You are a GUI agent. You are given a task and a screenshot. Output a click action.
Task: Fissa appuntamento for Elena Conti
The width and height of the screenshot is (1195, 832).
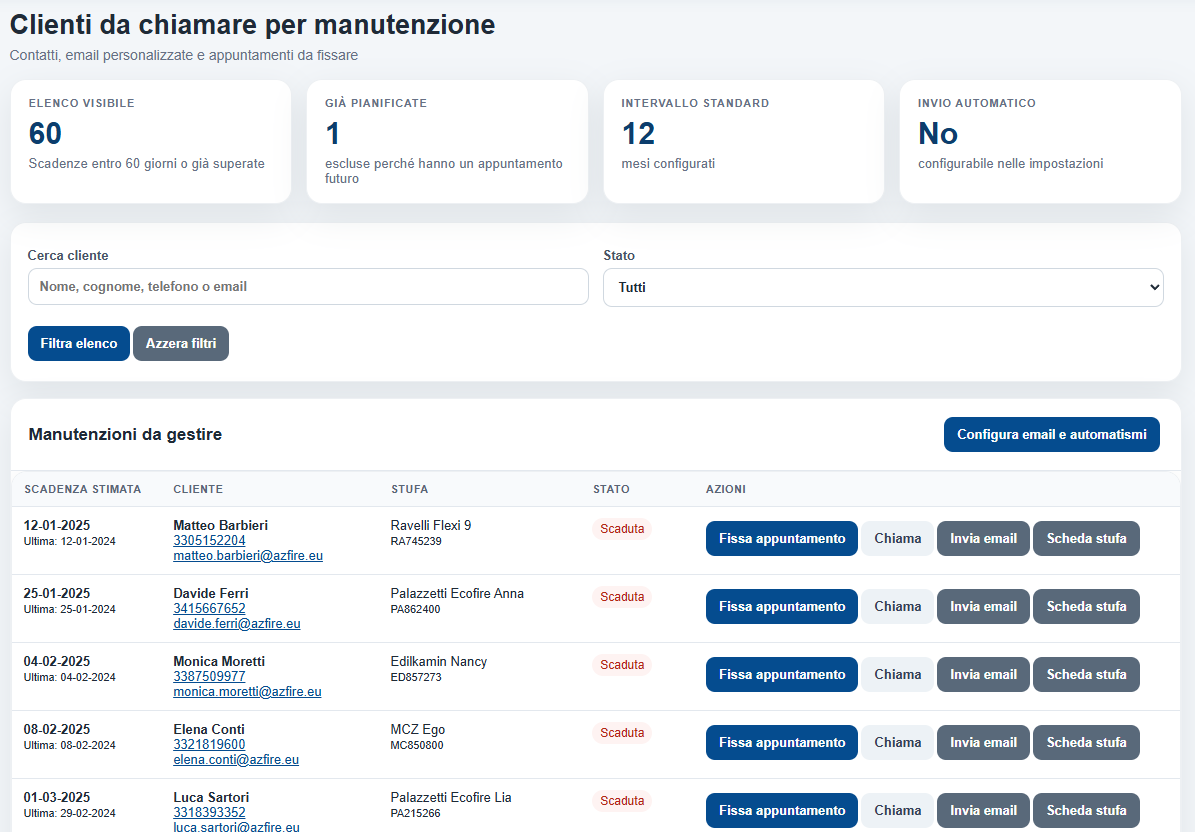tap(782, 743)
